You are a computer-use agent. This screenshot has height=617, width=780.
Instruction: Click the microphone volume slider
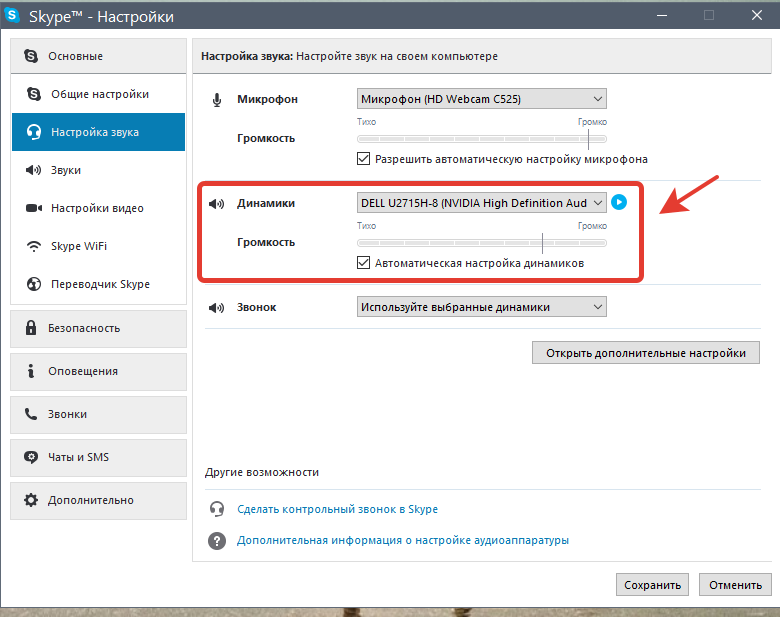click(x=482, y=139)
